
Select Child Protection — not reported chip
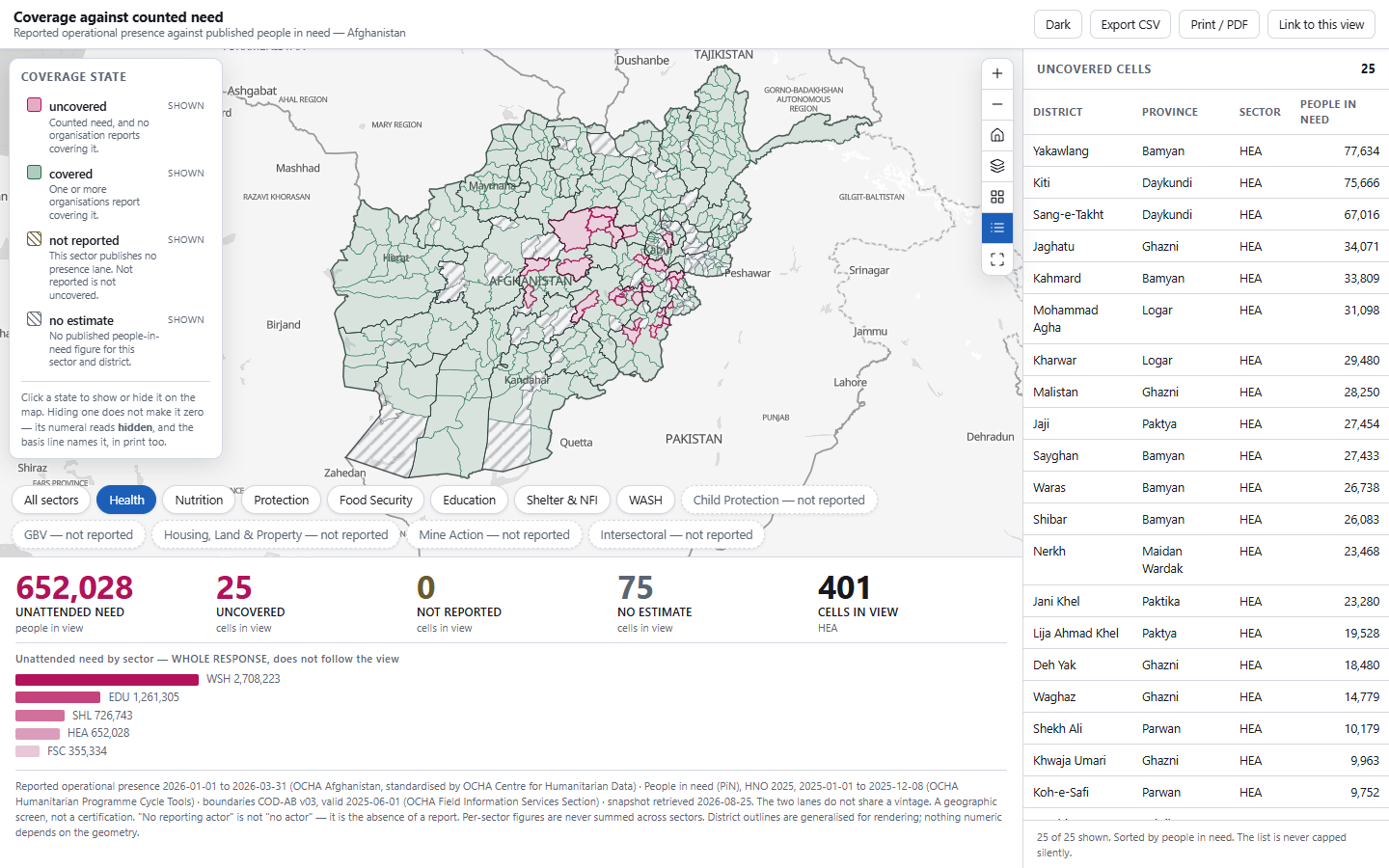779,500
